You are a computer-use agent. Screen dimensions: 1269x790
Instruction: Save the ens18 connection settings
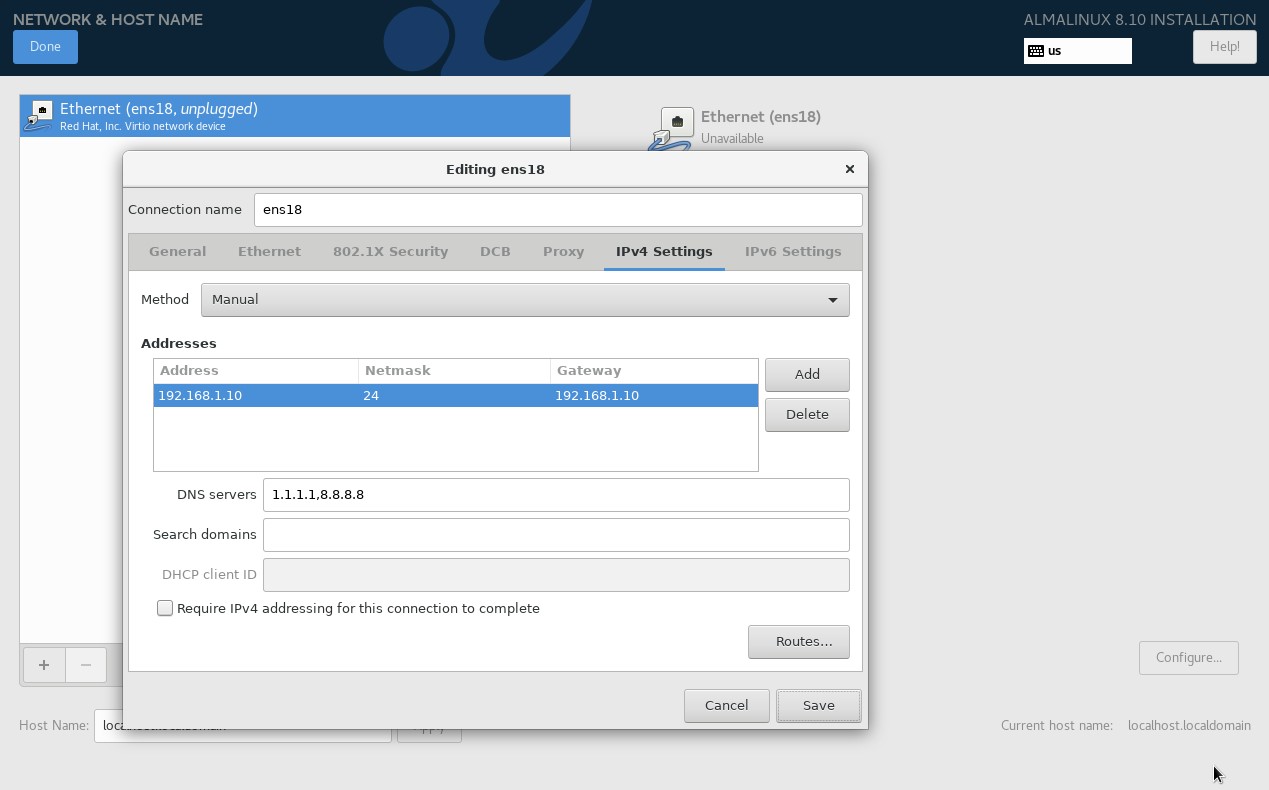pos(818,705)
